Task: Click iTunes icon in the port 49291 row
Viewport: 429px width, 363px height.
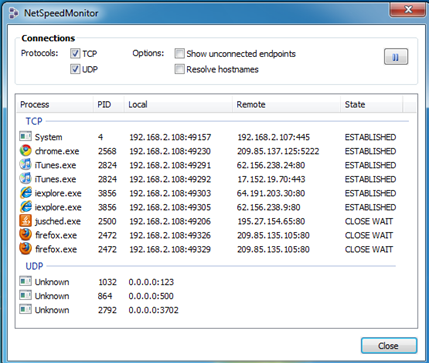Action: coord(25,165)
